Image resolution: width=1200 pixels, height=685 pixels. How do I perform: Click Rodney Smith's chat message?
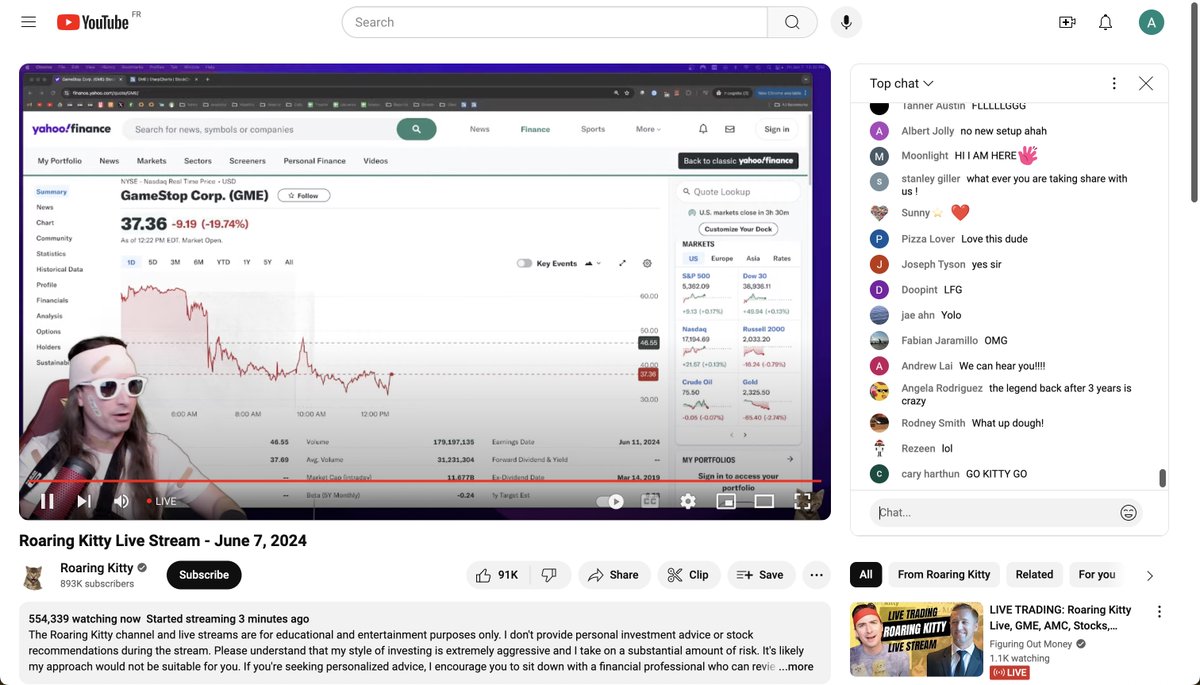click(1008, 423)
